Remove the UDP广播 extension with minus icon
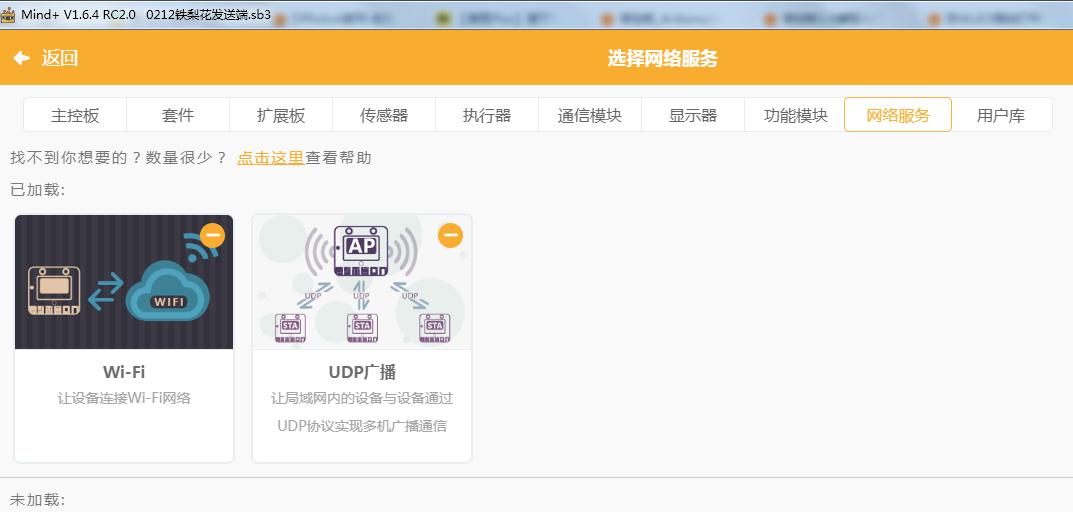Screen dimensions: 1073x512 (450, 235)
